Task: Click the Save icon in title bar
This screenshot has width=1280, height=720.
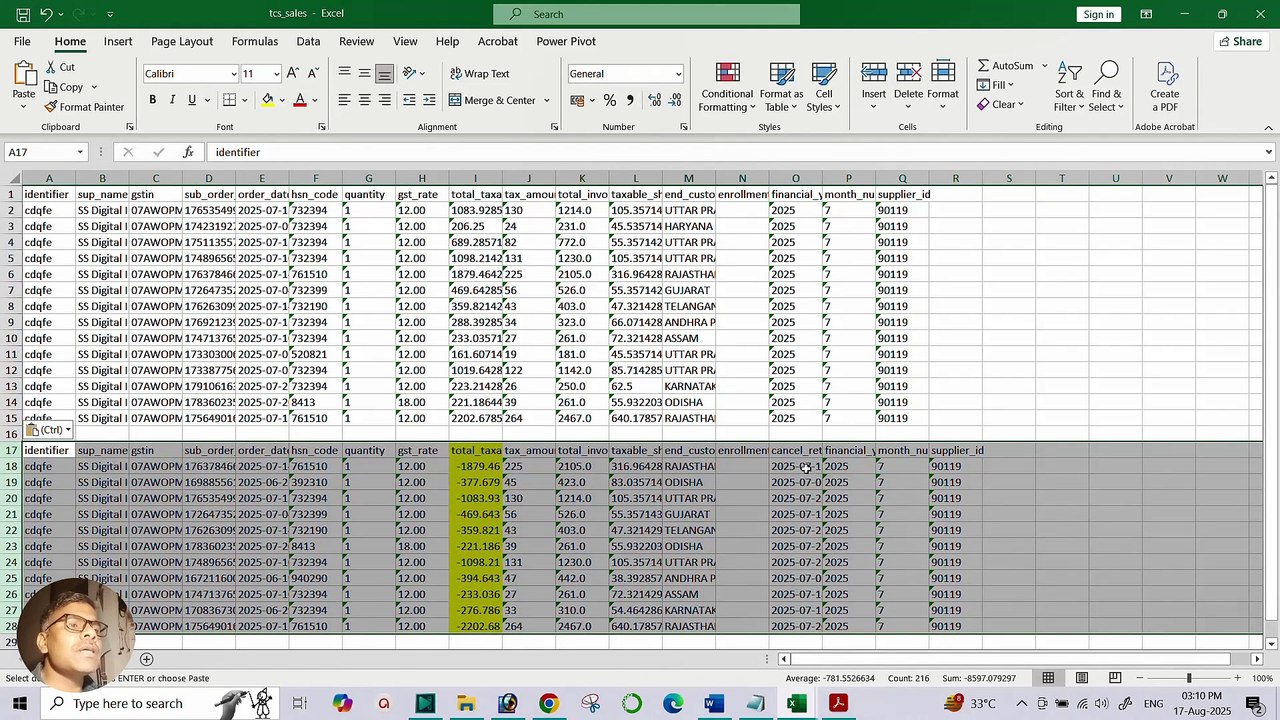Action: tap(21, 14)
